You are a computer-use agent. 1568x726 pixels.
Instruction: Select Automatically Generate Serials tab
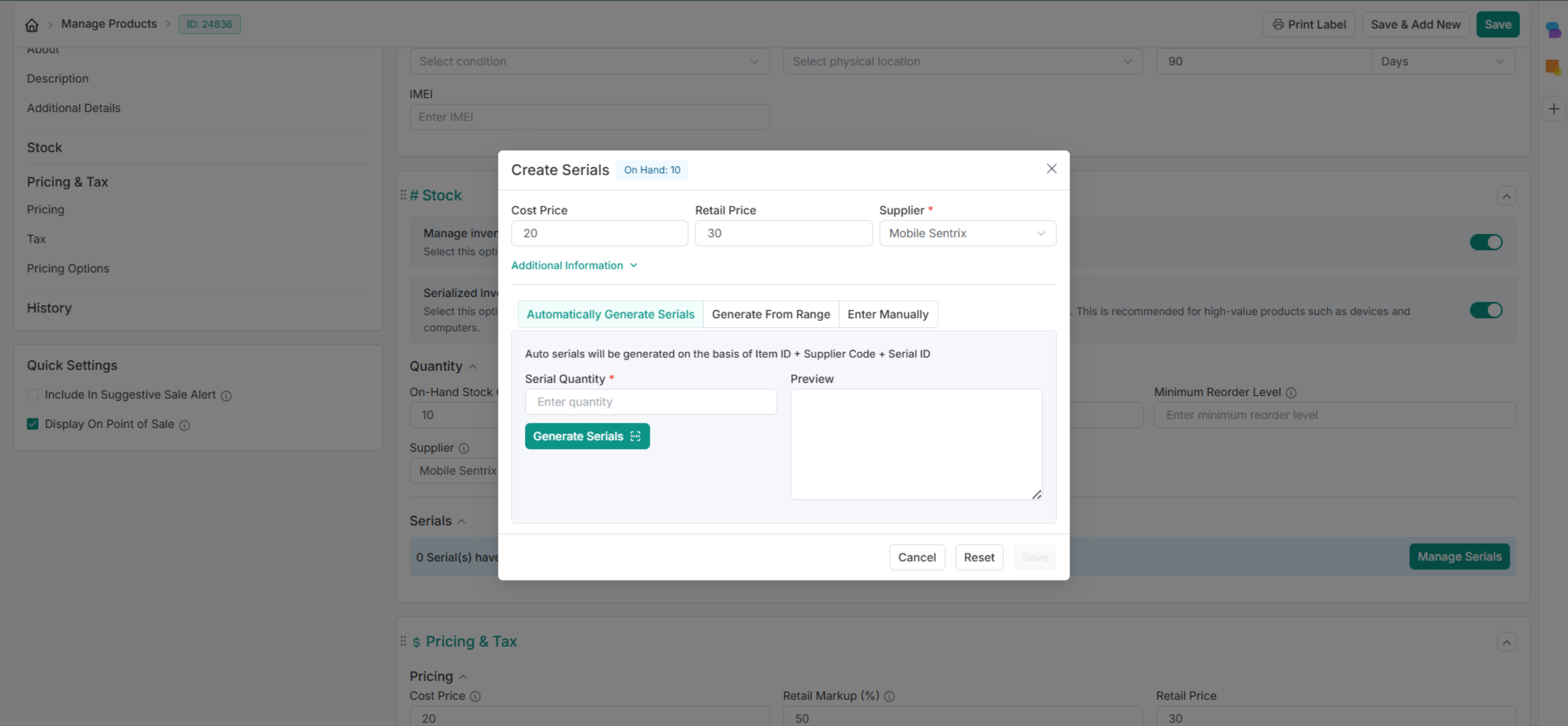[610, 314]
